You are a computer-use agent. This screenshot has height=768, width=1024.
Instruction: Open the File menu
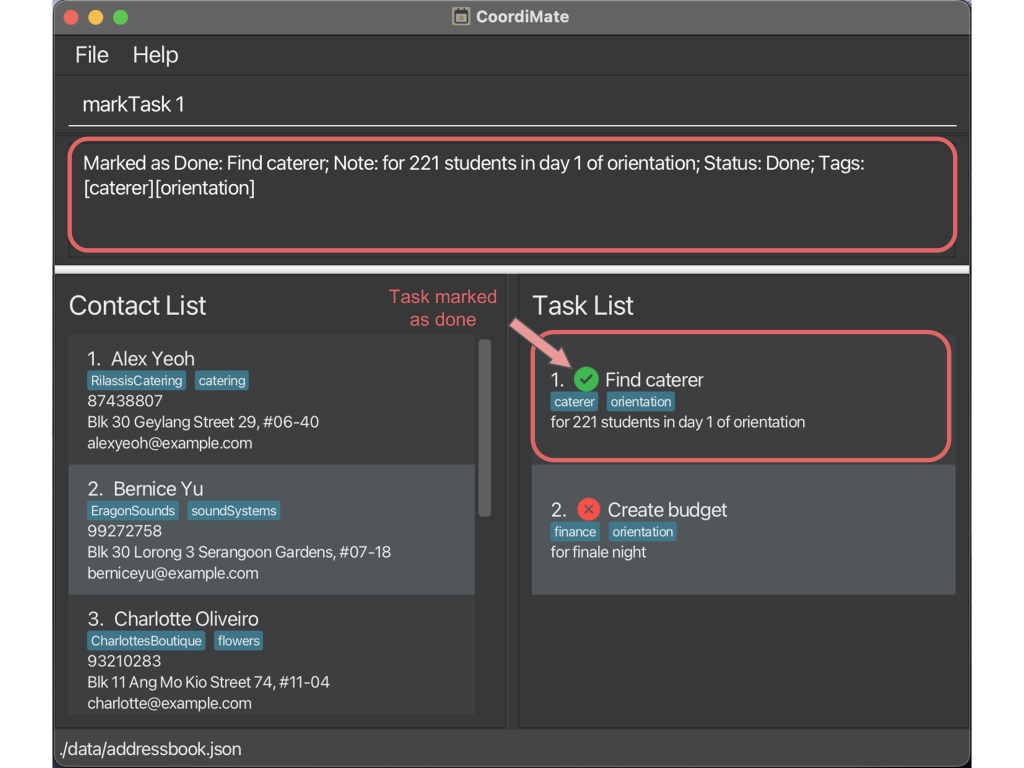[x=91, y=55]
